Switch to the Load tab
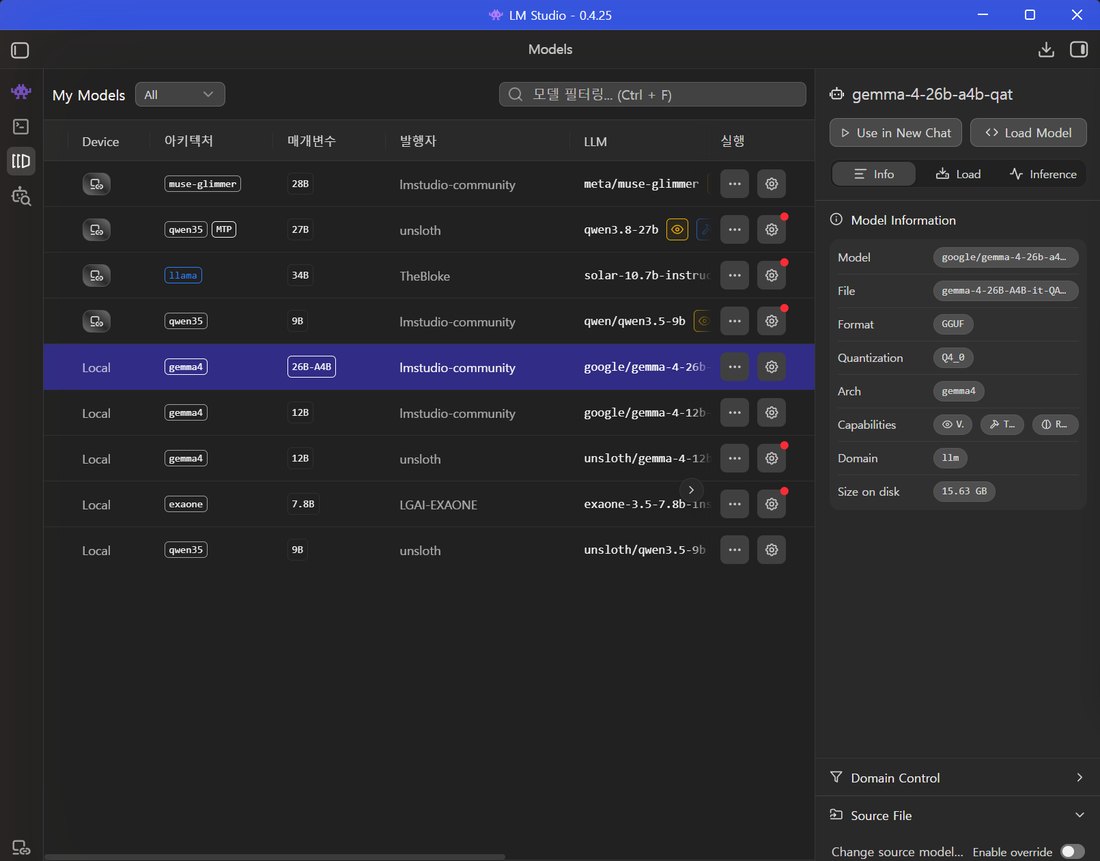Image resolution: width=1100 pixels, height=861 pixels. 958,174
